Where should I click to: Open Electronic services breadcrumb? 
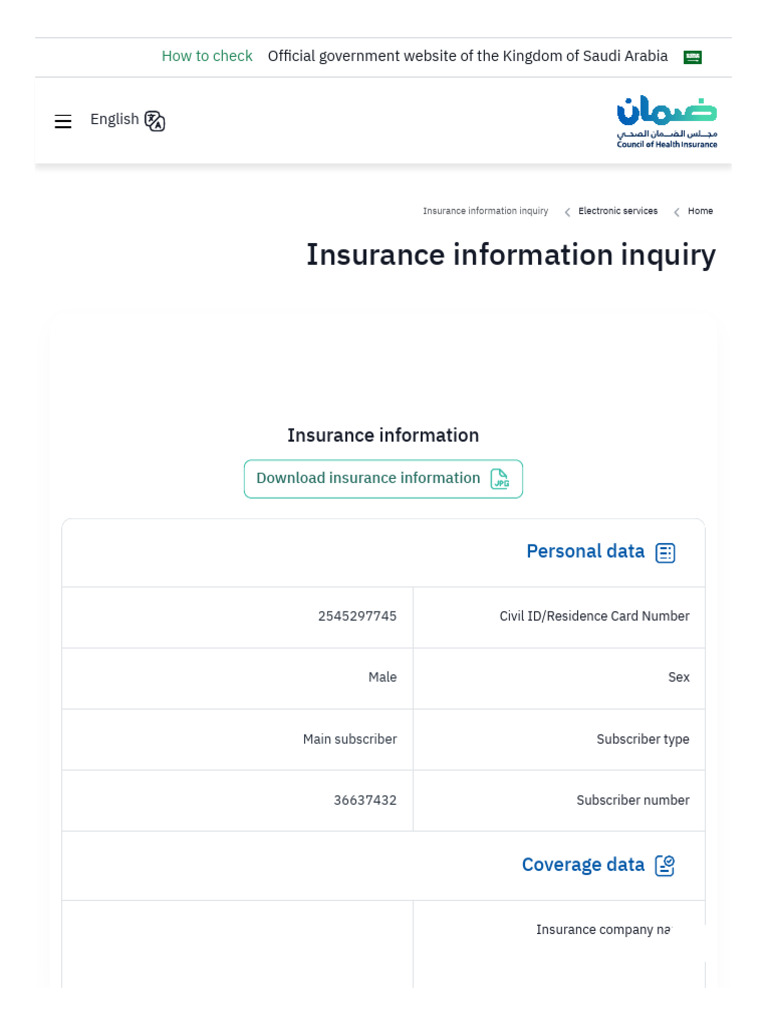point(618,211)
